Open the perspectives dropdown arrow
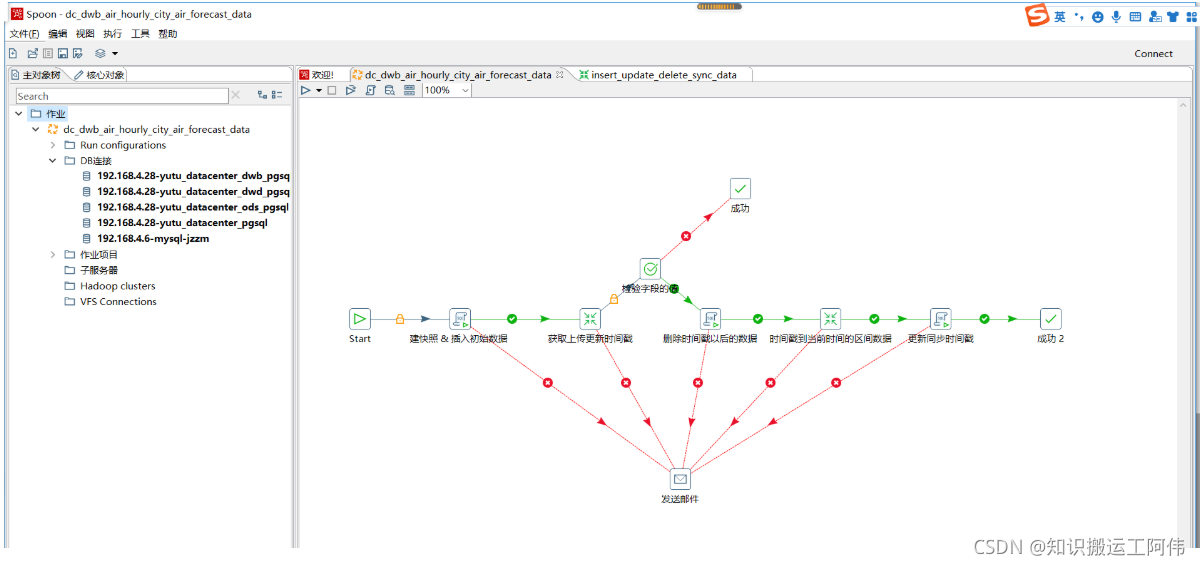The height and width of the screenshot is (565, 1200). point(114,54)
